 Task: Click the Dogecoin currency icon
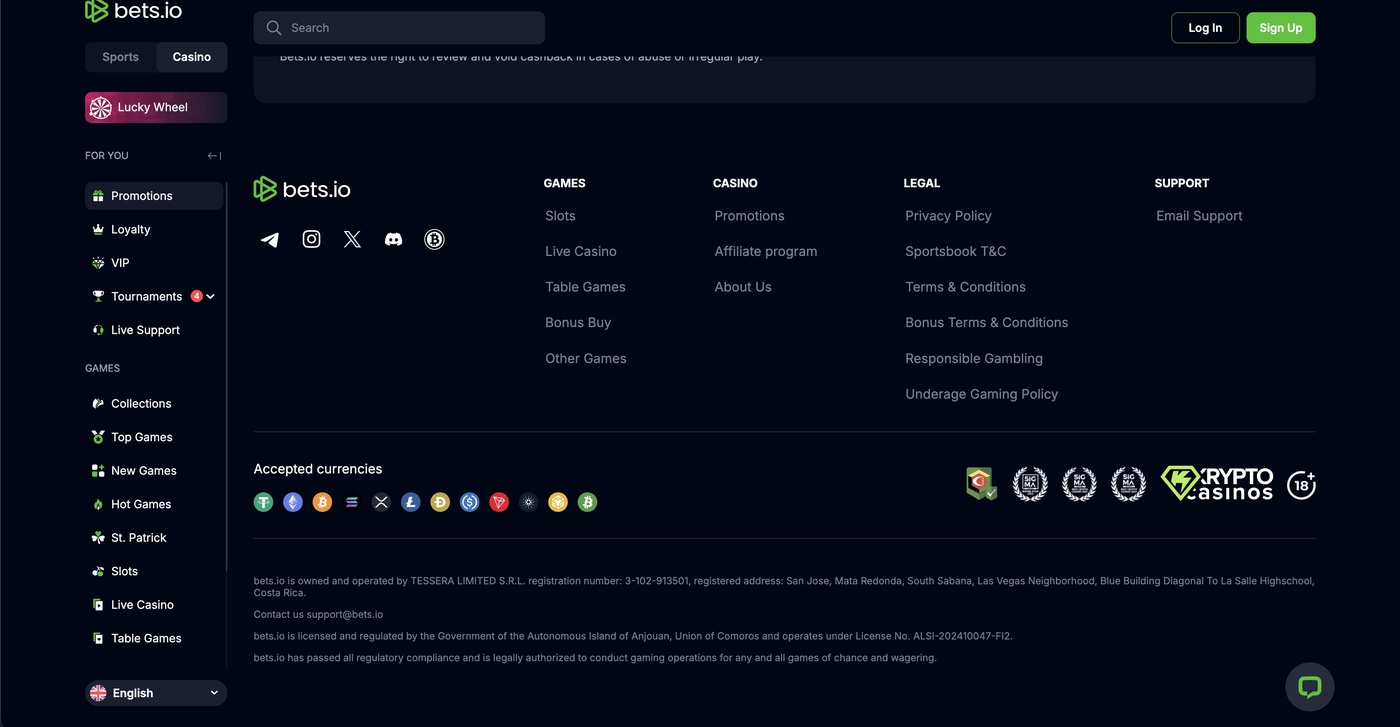(x=440, y=502)
